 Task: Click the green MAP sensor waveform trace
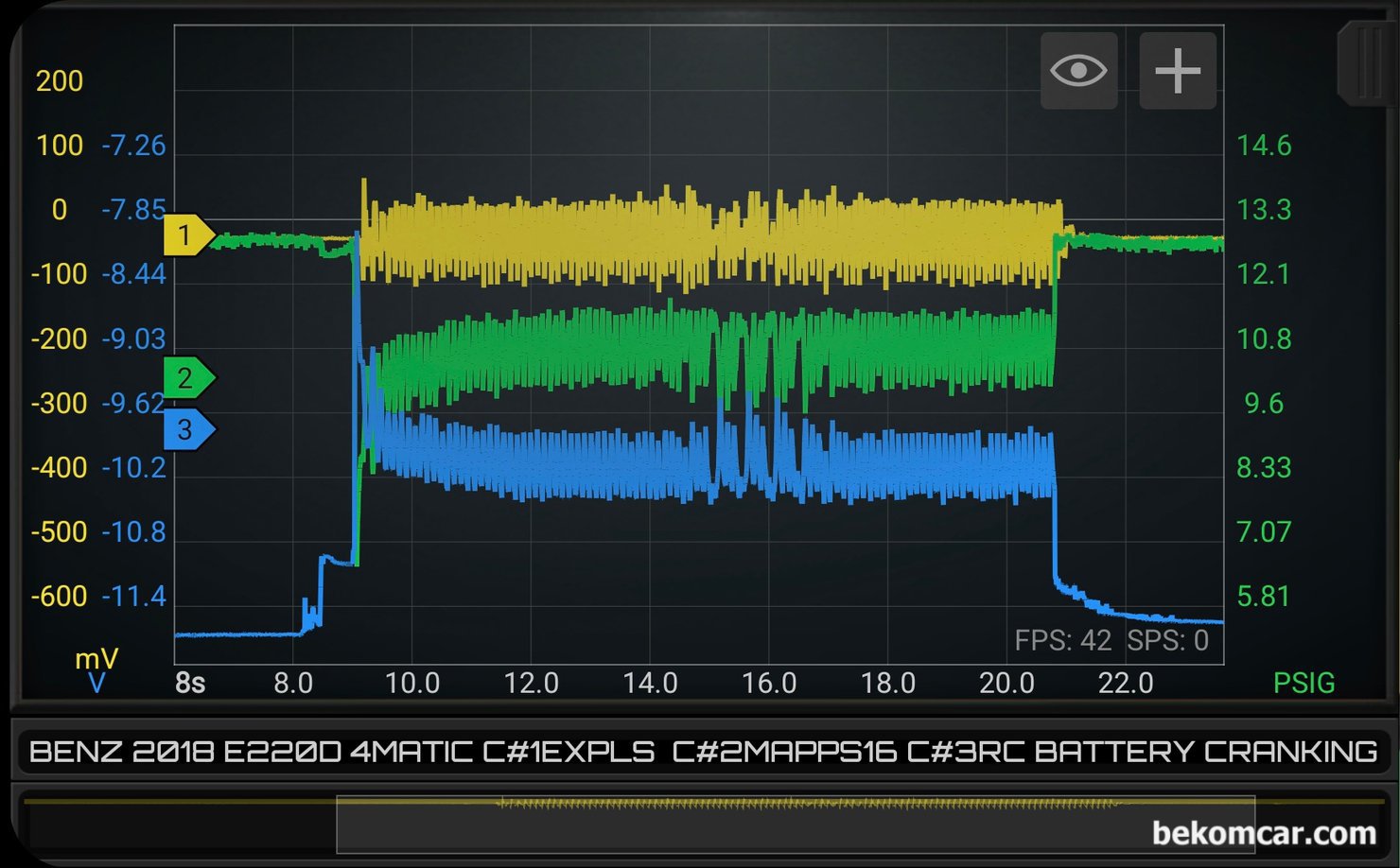tap(709, 355)
